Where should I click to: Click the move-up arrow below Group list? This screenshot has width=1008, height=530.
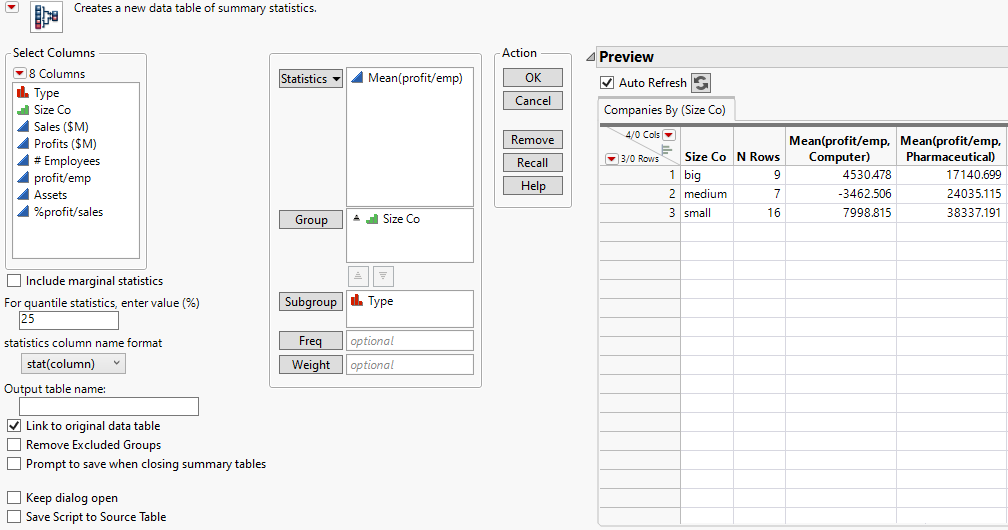tap(358, 277)
